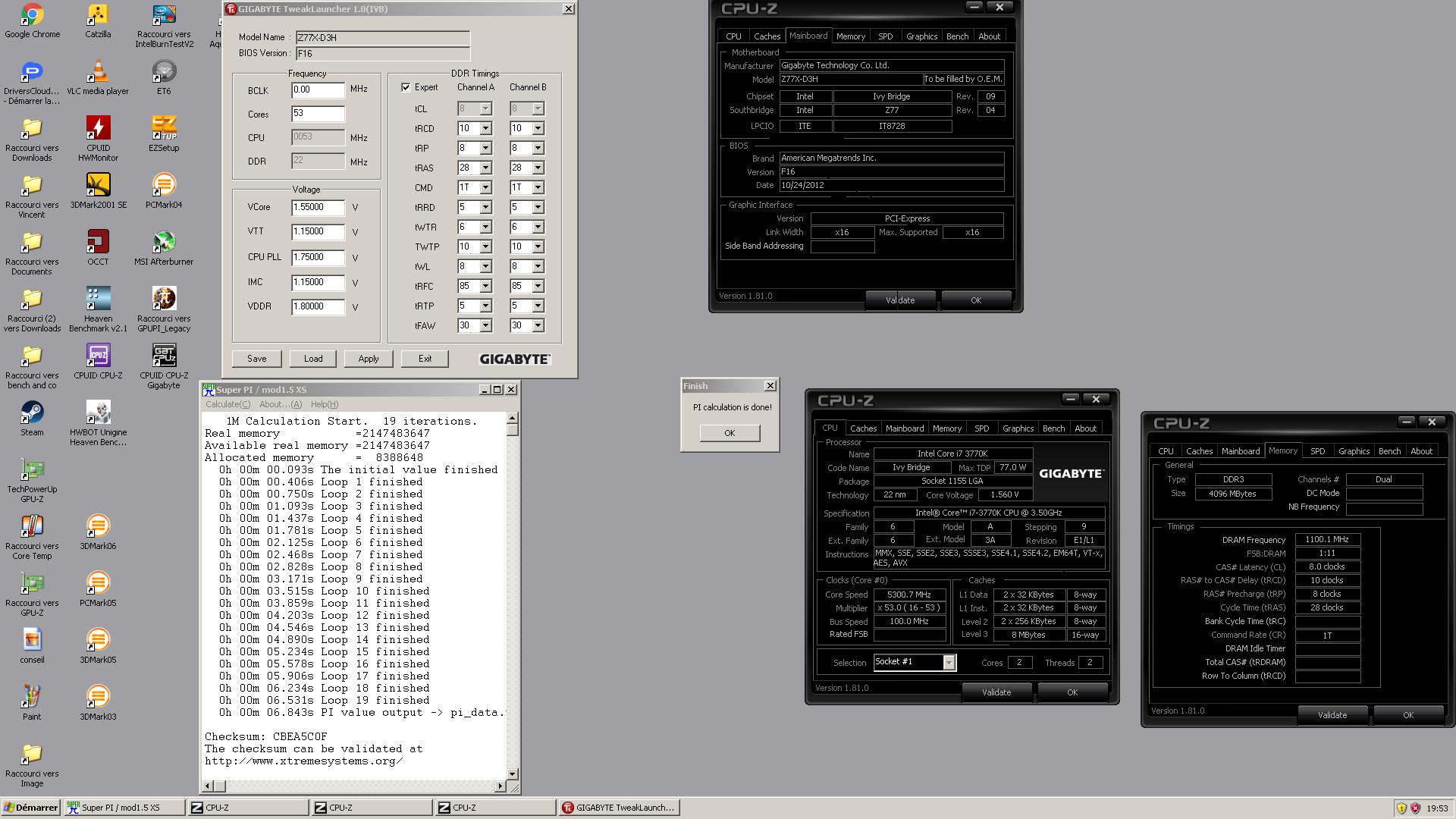
Task: Click OK in the Finish dialog
Action: pos(730,433)
